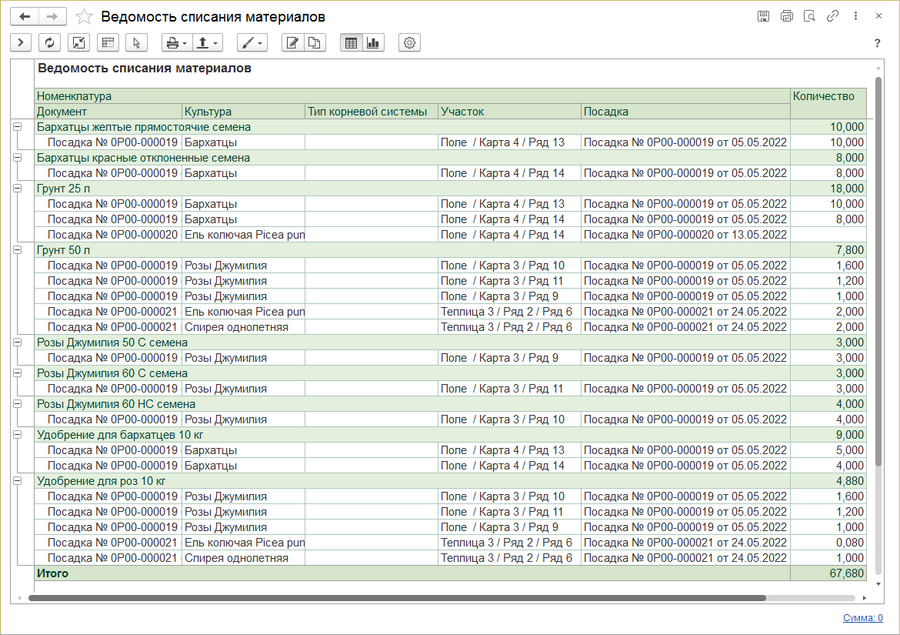Viewport: 900px width, 635px height.
Task: Collapse the Грунт 50 л group
Action: (x=17, y=250)
